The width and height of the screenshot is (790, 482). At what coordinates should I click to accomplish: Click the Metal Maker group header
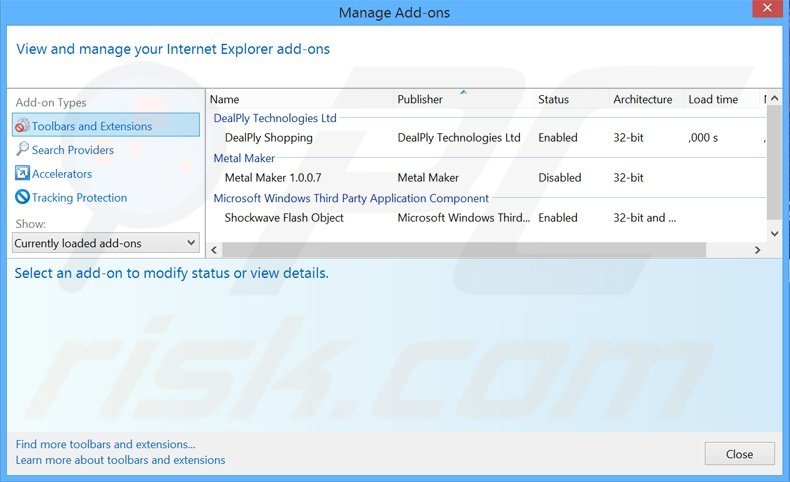pyautogui.click(x=244, y=158)
